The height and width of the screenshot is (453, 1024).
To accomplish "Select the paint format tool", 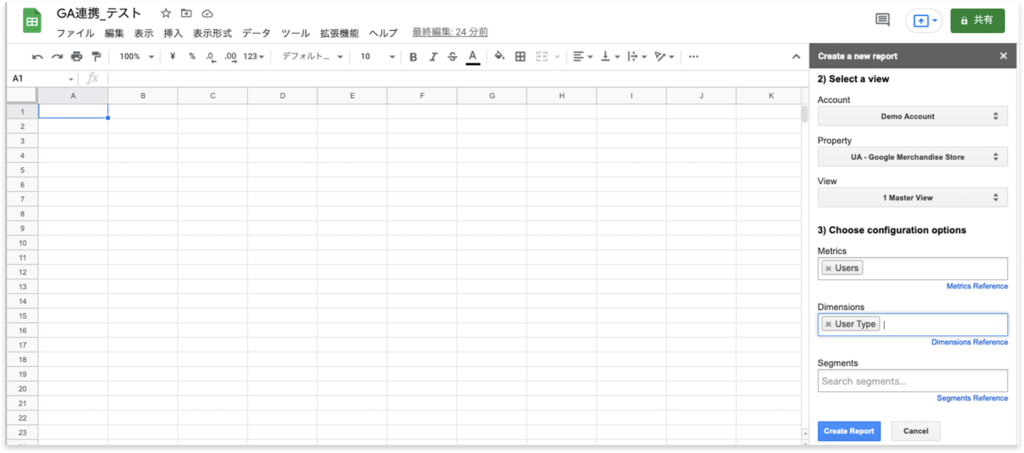I will pyautogui.click(x=96, y=57).
